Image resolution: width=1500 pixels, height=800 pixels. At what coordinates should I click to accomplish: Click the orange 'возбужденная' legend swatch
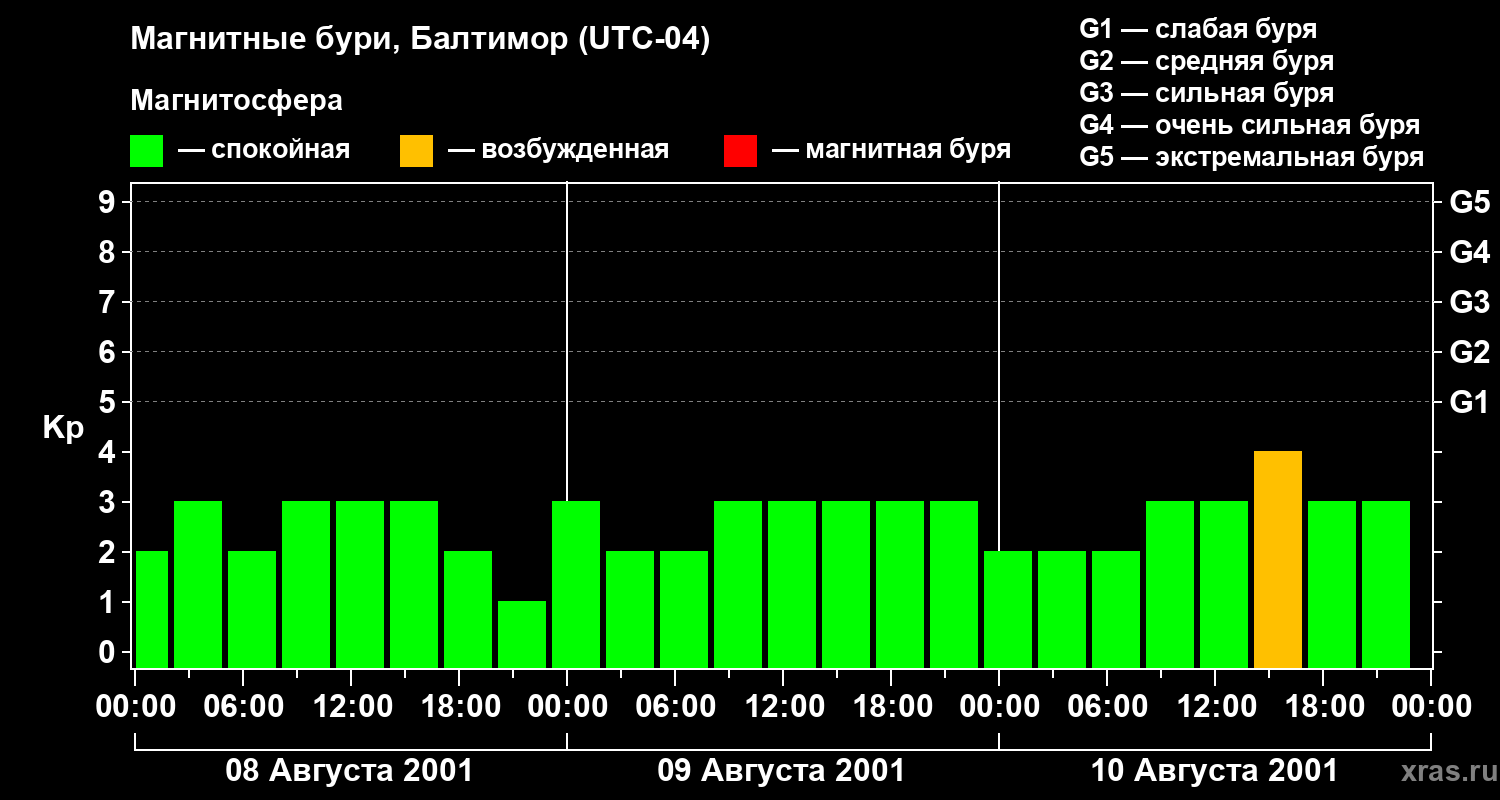[416, 151]
